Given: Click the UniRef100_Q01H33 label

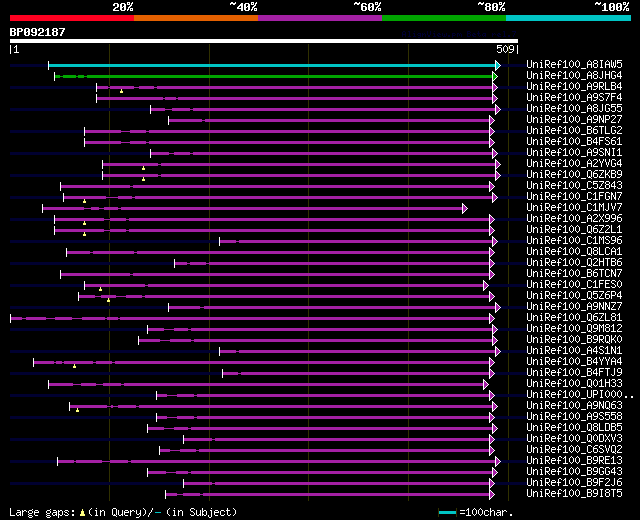Looking at the screenshot, I should coord(574,384).
